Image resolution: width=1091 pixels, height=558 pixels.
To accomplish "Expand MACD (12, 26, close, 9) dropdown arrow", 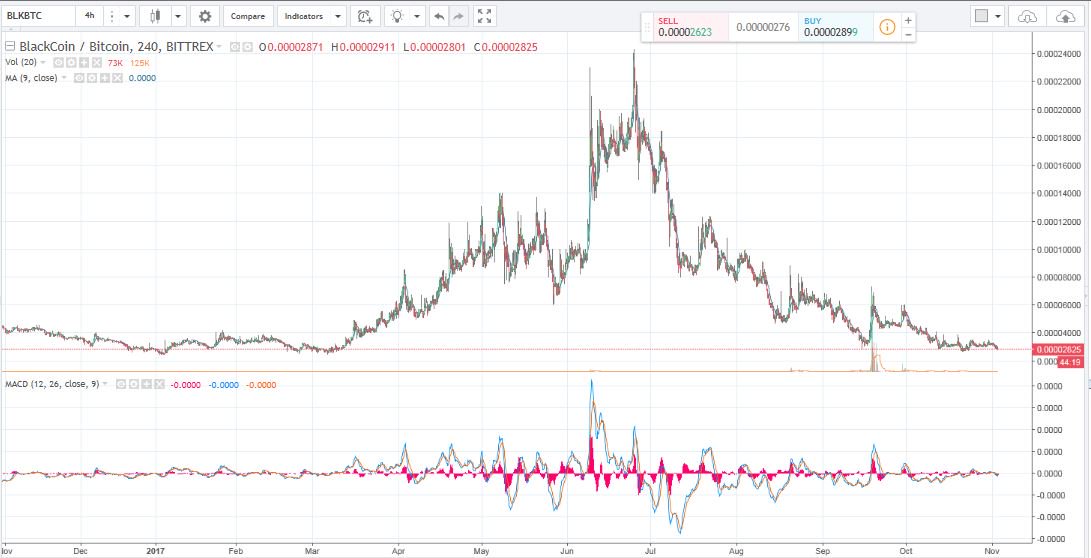I will [105, 384].
